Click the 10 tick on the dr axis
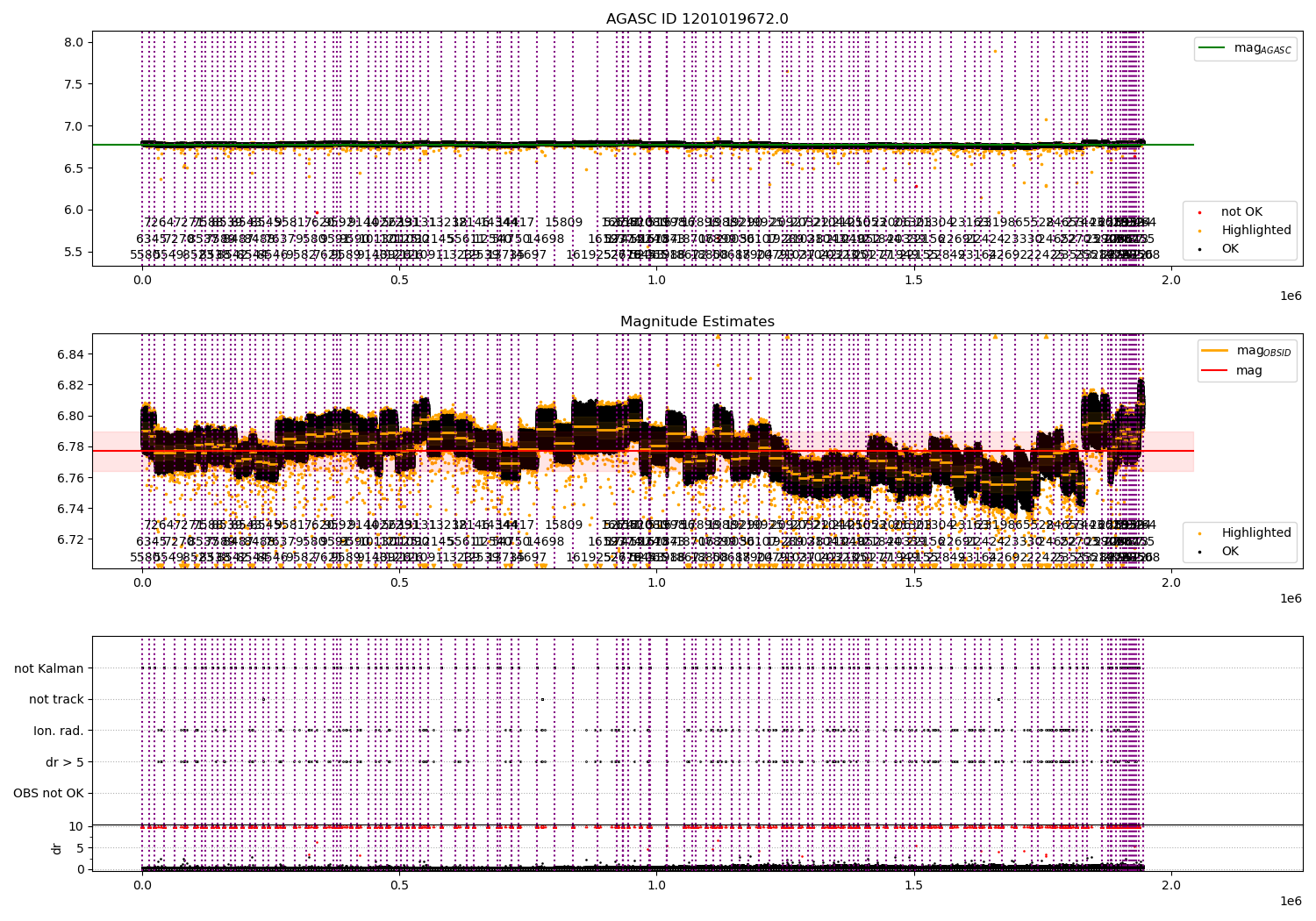This screenshot has height=921, width=1316. 76,826
